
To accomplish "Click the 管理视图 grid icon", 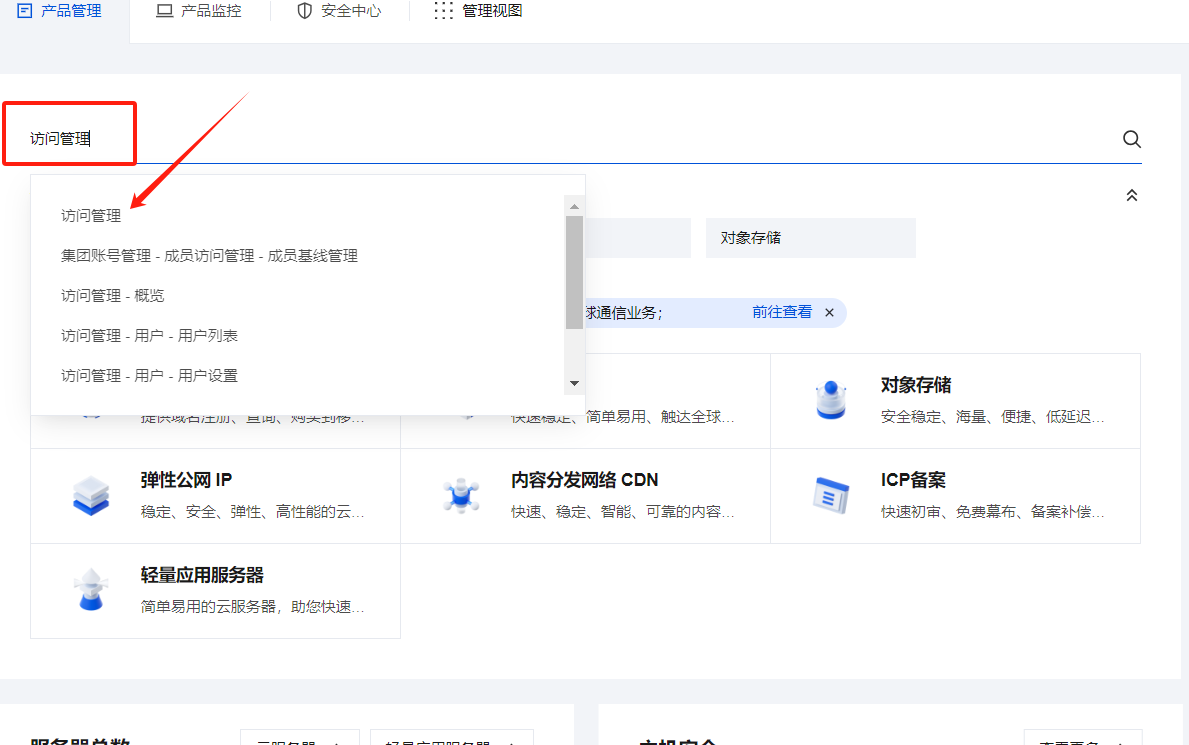I will point(444,11).
